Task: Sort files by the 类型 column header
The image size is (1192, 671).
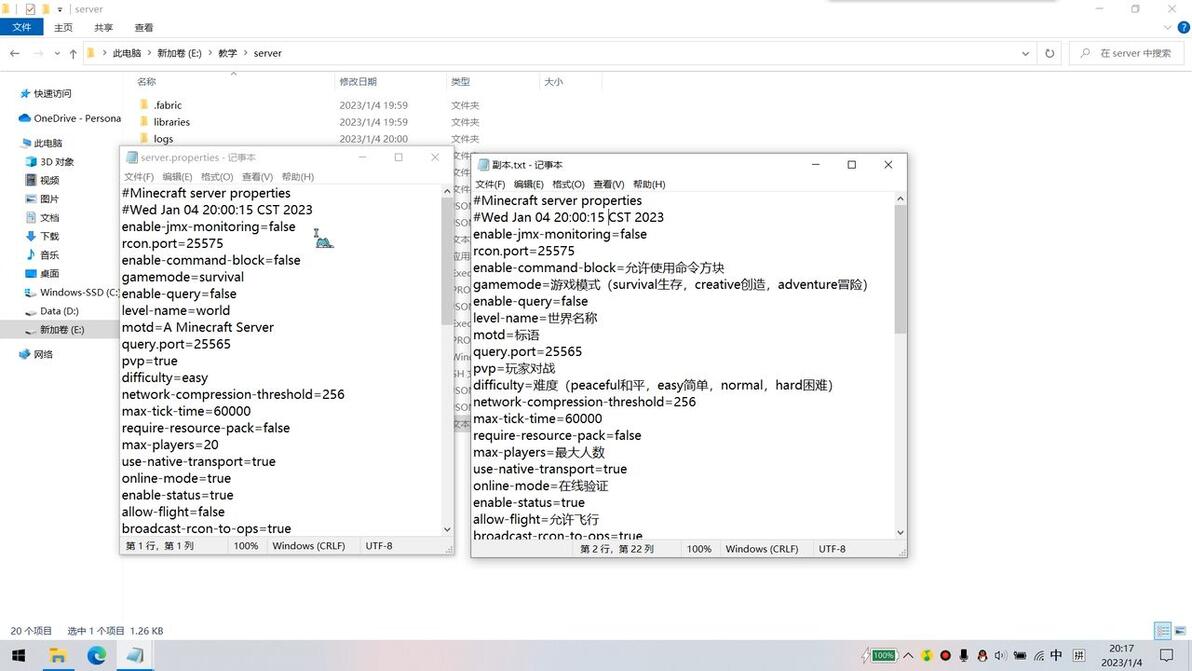Action: point(460,81)
